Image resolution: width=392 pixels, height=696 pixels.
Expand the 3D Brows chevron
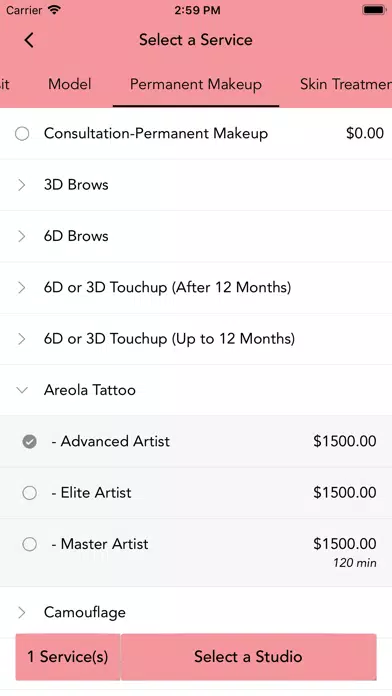(x=21, y=185)
